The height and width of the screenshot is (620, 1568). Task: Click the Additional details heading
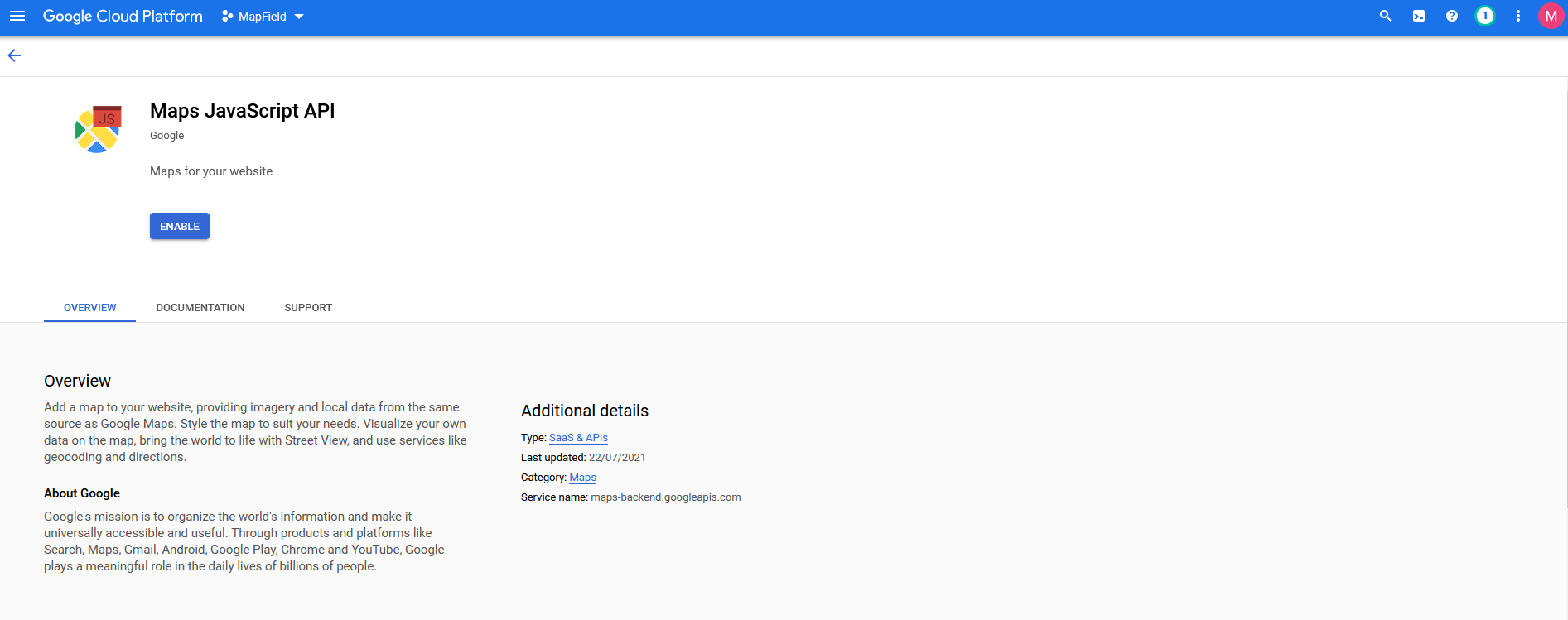click(x=585, y=411)
